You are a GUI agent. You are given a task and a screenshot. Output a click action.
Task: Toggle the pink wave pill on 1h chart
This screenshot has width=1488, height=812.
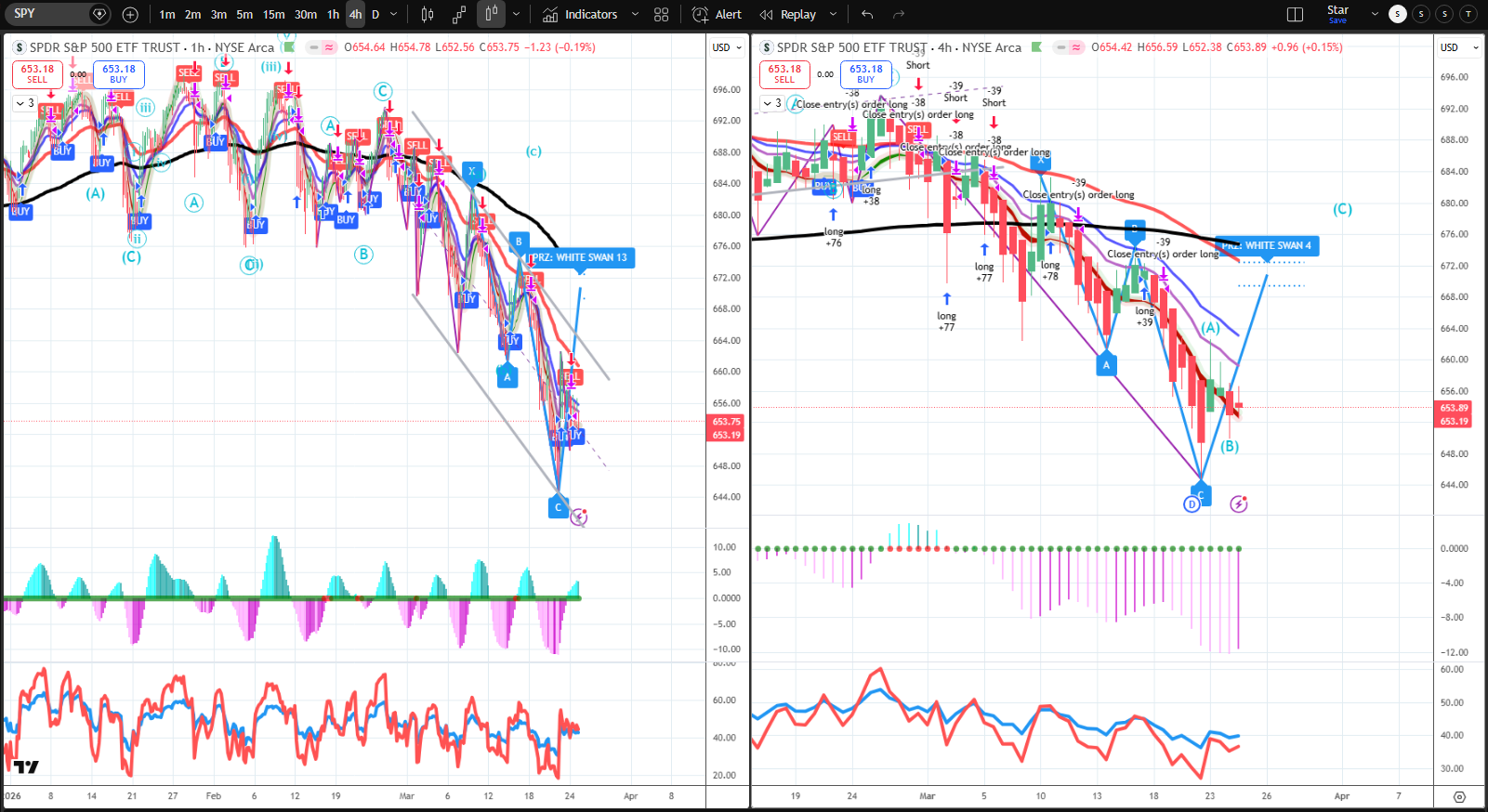point(329,47)
